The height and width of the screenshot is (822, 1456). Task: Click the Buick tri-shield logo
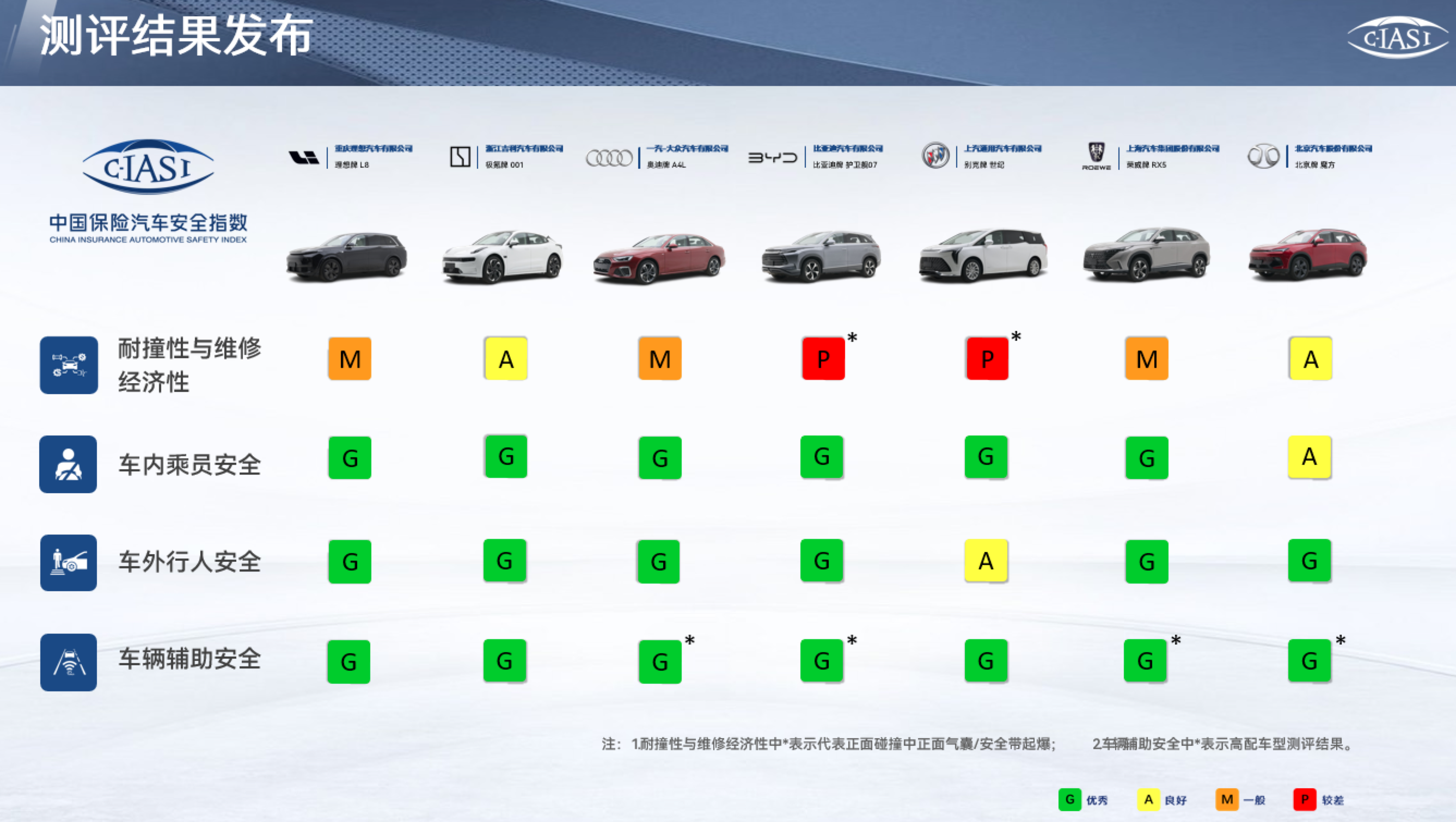935,155
